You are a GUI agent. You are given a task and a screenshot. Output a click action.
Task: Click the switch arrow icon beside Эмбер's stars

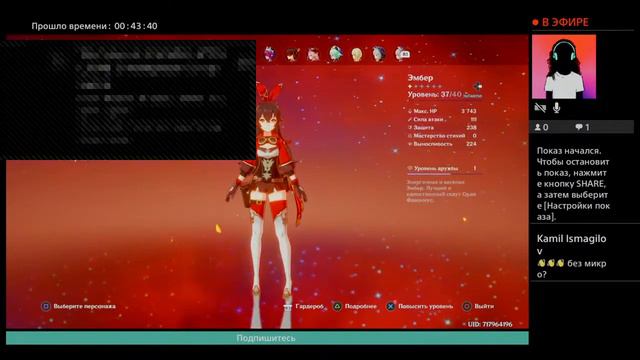click(x=478, y=86)
